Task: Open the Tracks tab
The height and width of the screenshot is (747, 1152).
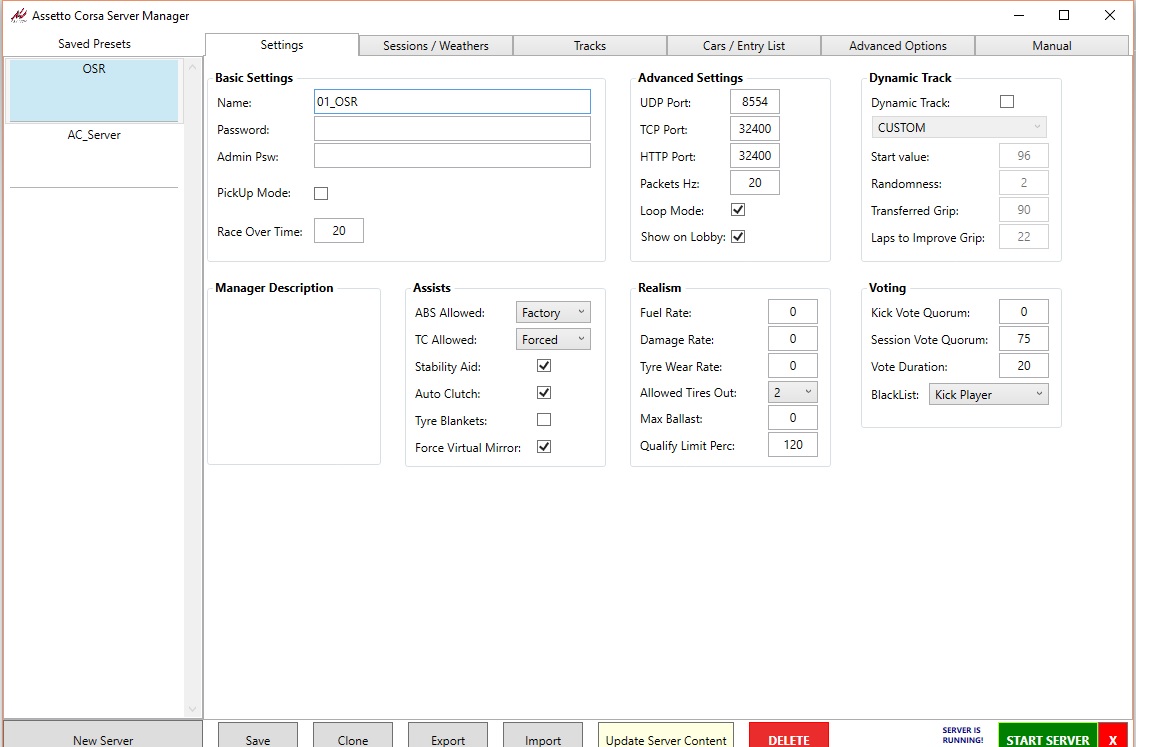Action: click(590, 46)
